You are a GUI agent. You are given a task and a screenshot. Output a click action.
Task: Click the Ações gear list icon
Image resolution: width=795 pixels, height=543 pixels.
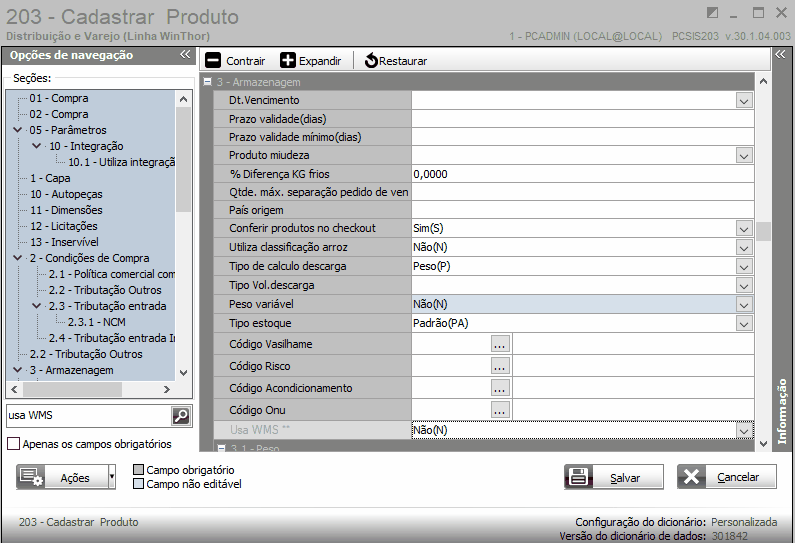(31, 477)
